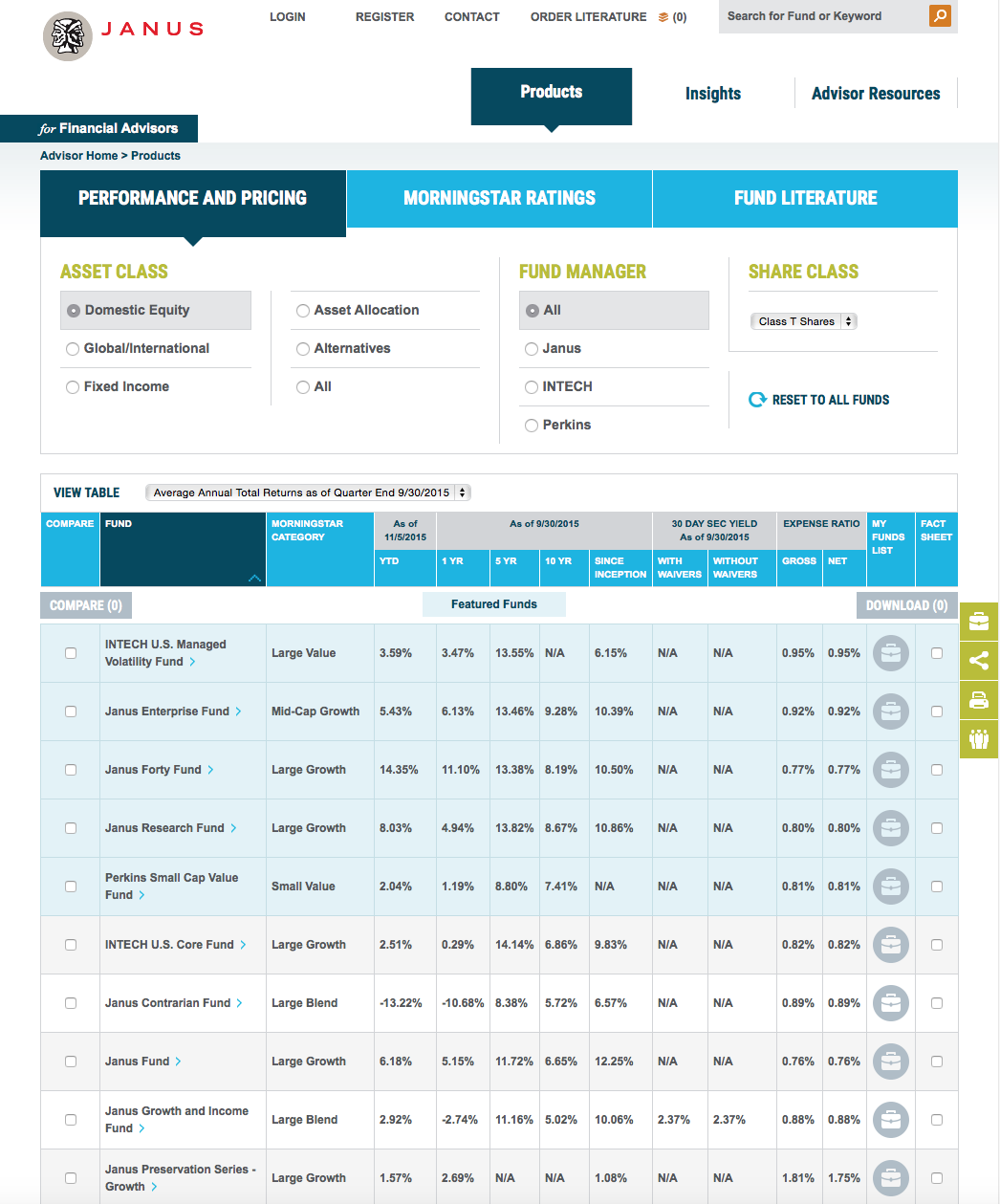Open the order literature stack icon
The width and height of the screenshot is (1000, 1204).
(663, 17)
